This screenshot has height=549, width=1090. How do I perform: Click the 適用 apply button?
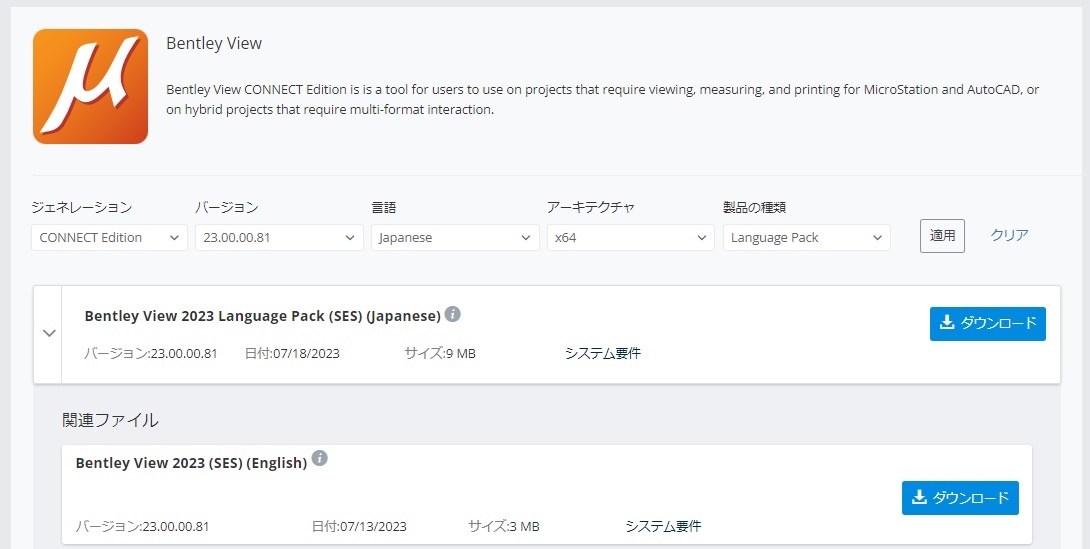click(942, 236)
